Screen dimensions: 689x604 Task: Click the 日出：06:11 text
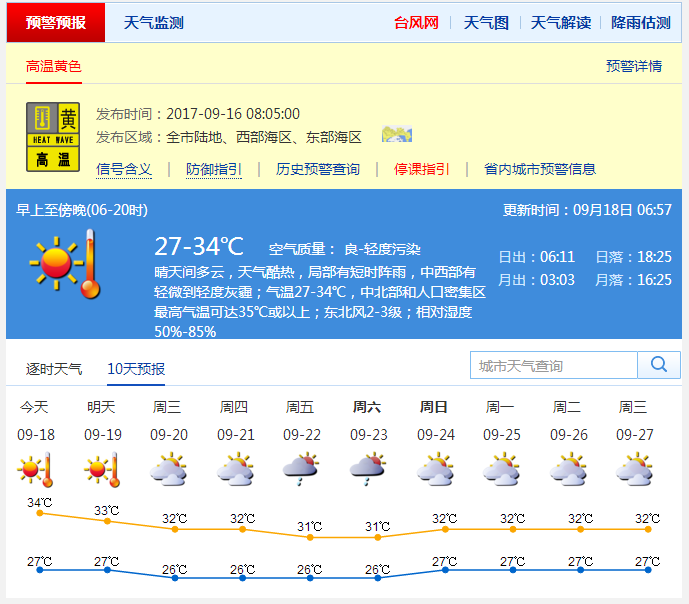coord(537,257)
